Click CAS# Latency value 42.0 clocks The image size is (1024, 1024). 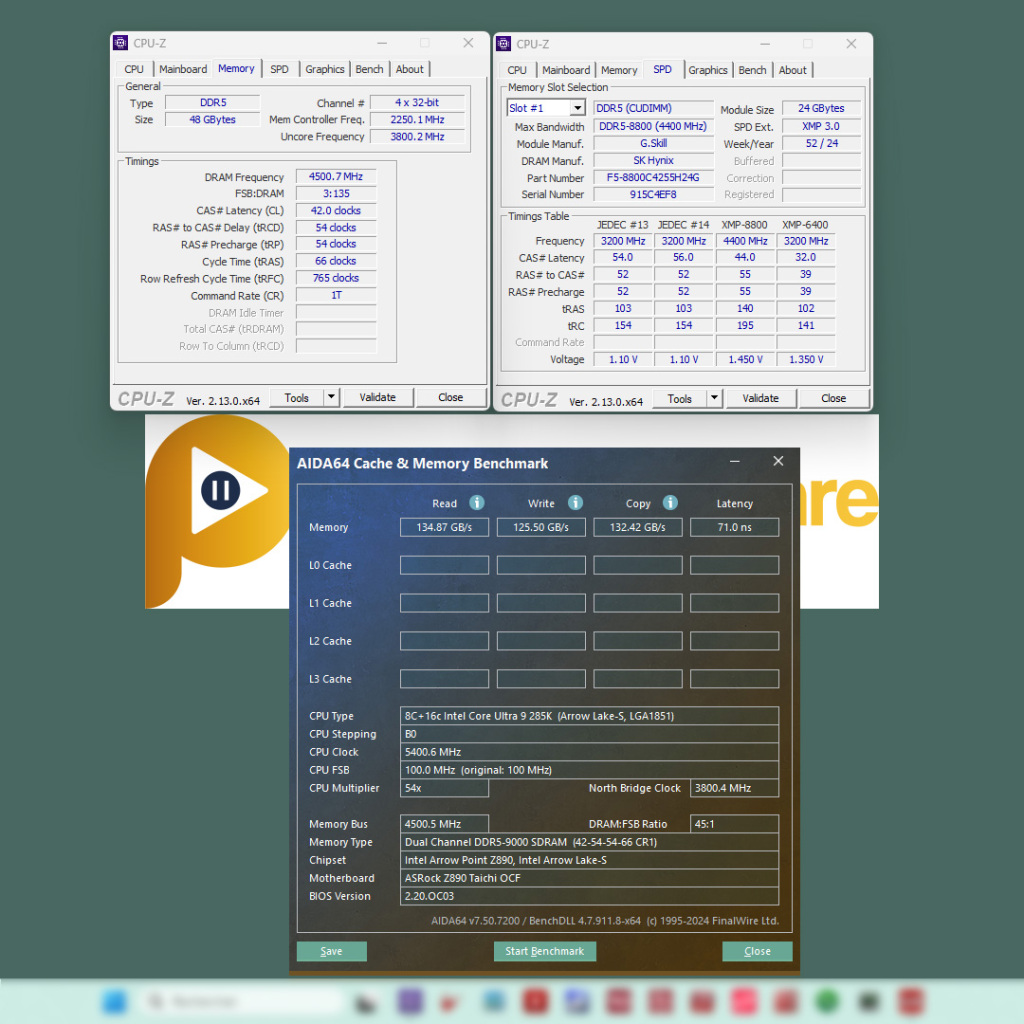336,210
